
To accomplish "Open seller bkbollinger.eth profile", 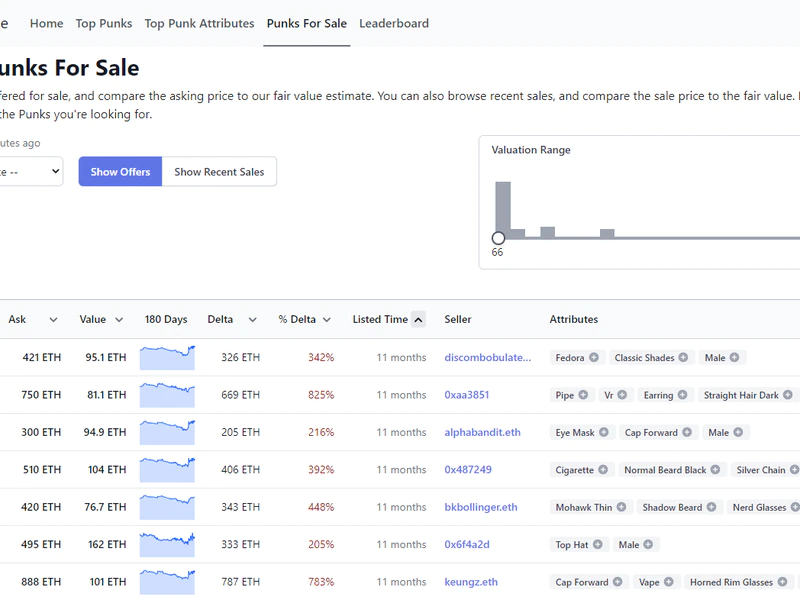I will pos(481,507).
